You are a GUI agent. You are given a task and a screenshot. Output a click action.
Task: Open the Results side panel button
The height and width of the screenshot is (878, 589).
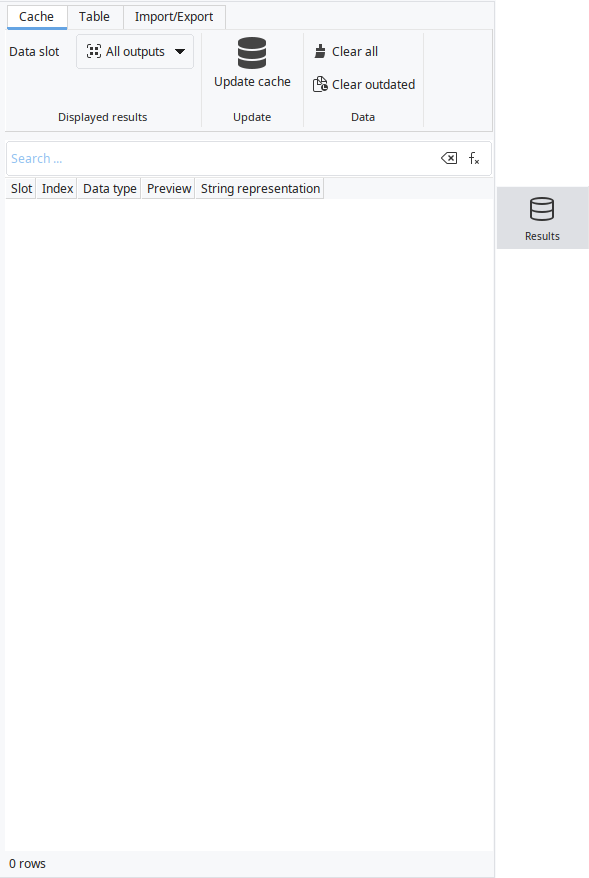tap(543, 218)
